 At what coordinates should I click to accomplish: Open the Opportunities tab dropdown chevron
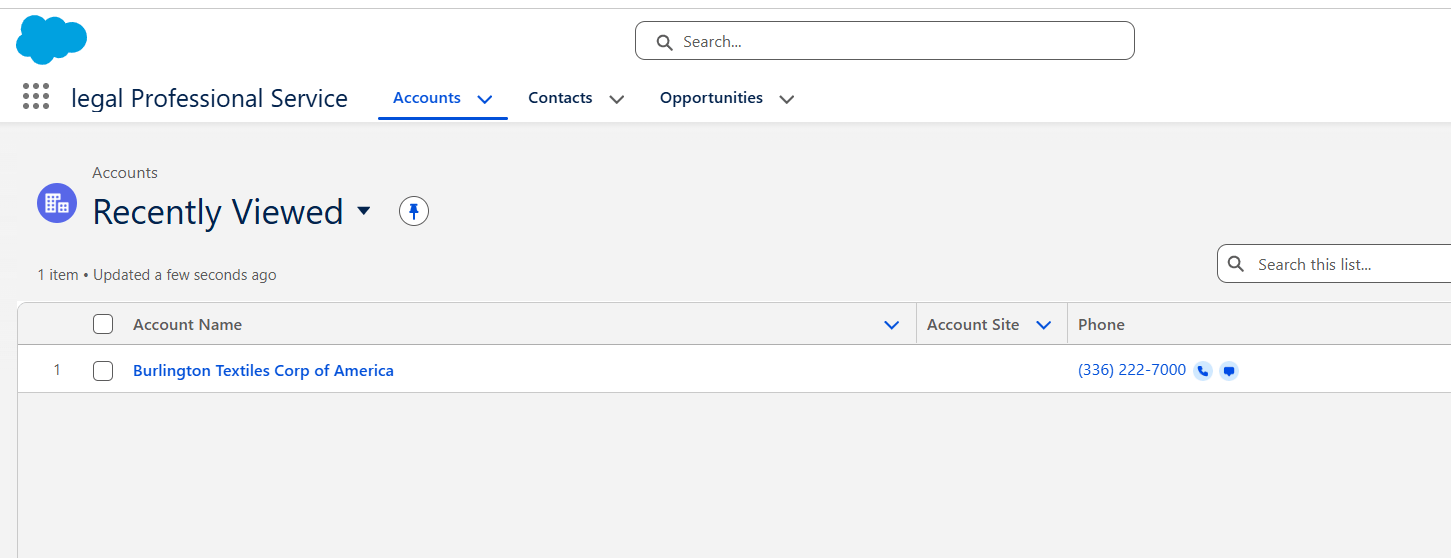787,99
